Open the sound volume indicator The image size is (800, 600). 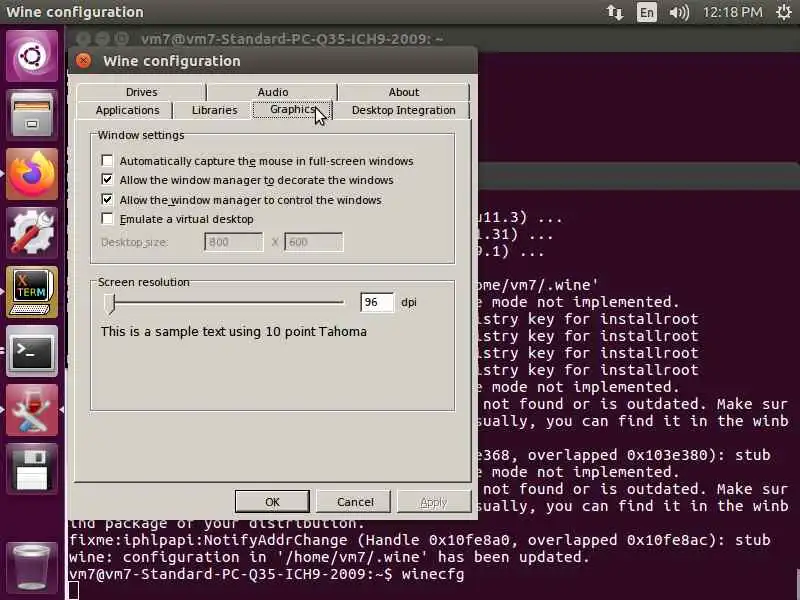[679, 12]
